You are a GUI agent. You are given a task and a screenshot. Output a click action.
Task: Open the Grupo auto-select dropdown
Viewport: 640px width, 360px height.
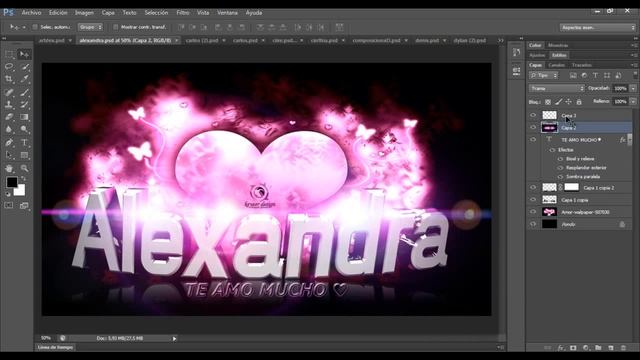[x=90, y=27]
